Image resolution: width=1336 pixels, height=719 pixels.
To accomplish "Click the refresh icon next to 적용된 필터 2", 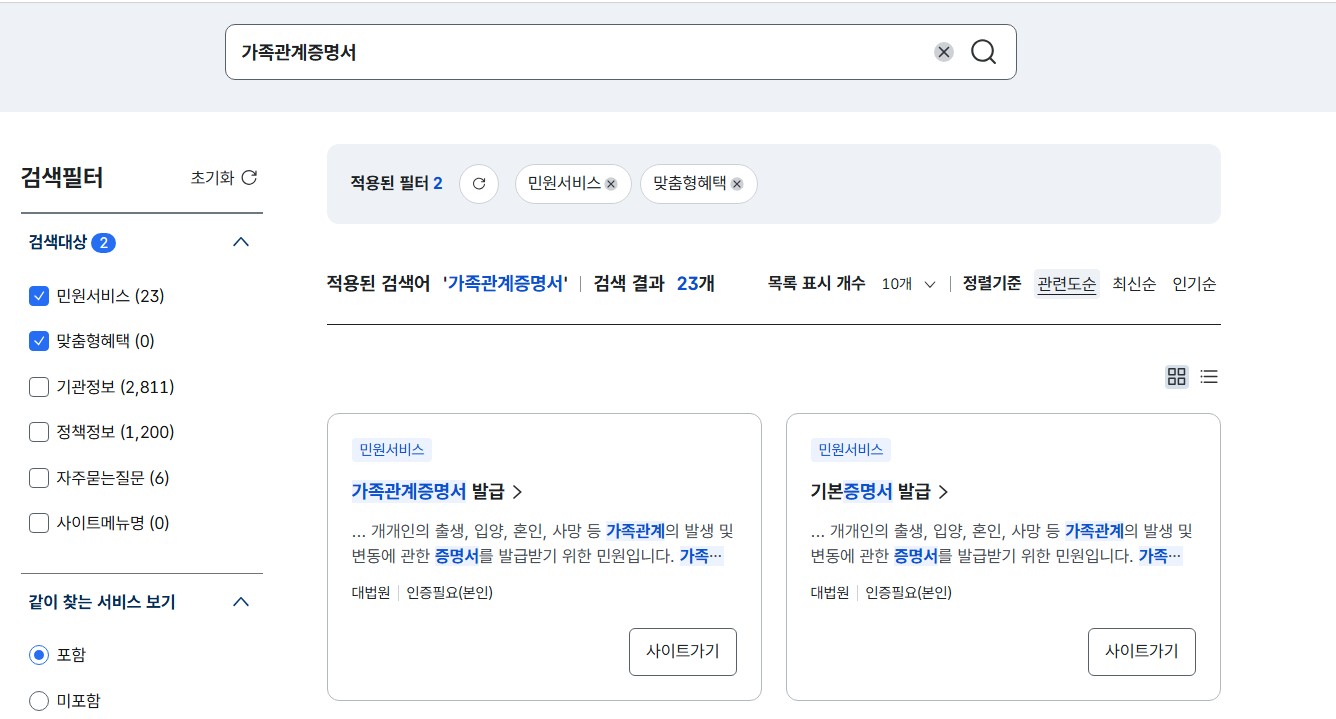I will click(x=479, y=184).
